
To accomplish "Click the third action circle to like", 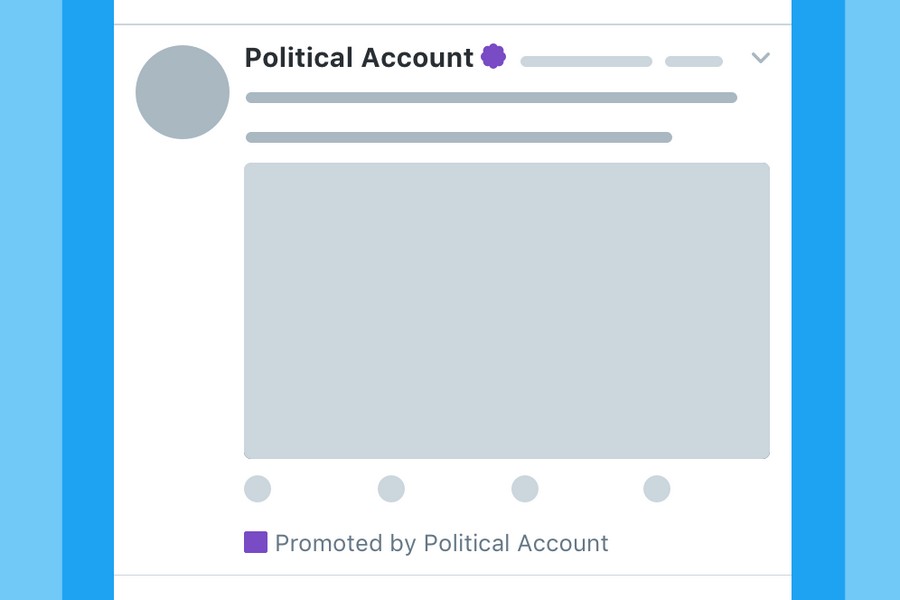I will [525, 489].
